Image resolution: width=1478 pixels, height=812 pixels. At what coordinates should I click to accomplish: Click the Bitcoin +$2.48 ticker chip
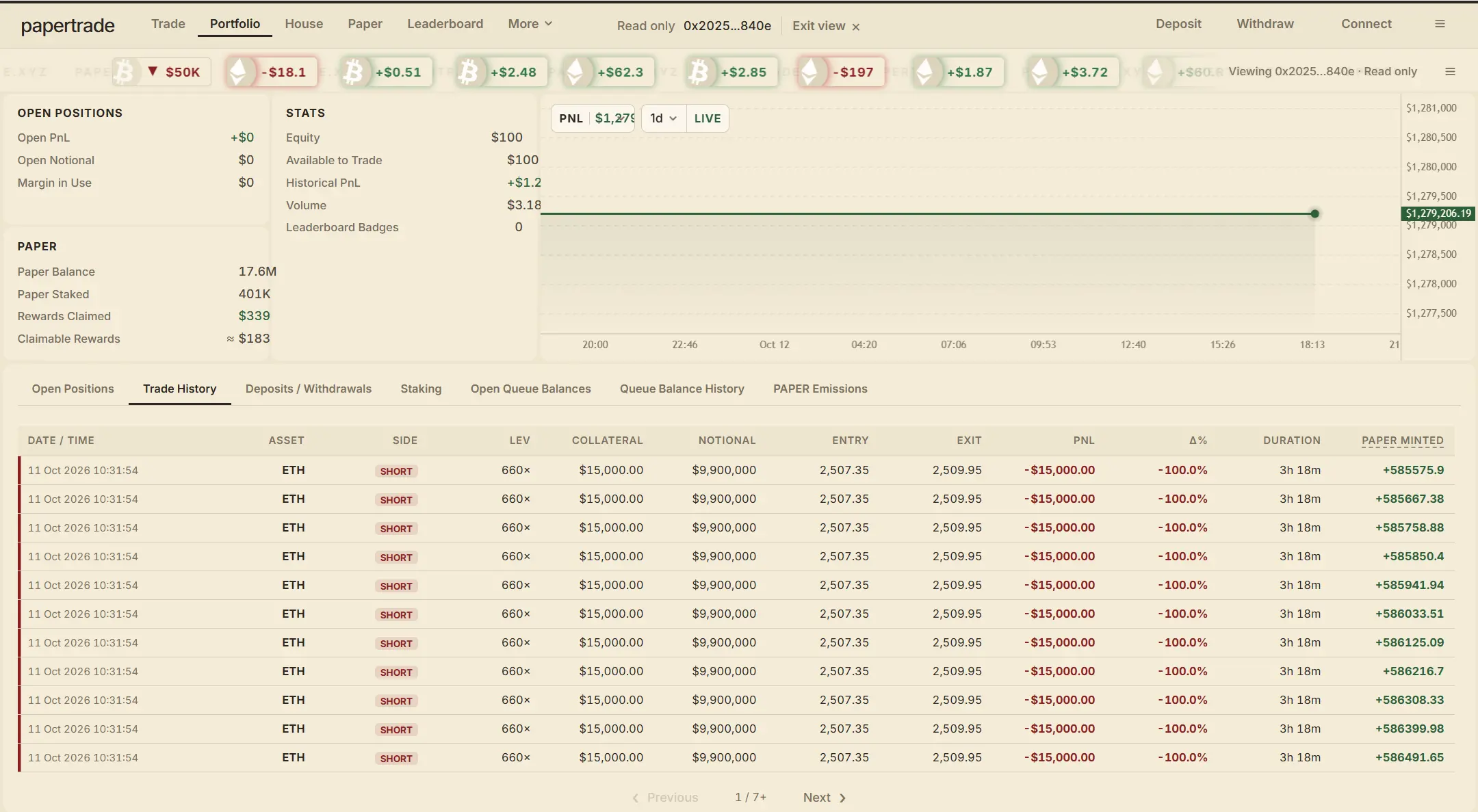[502, 72]
